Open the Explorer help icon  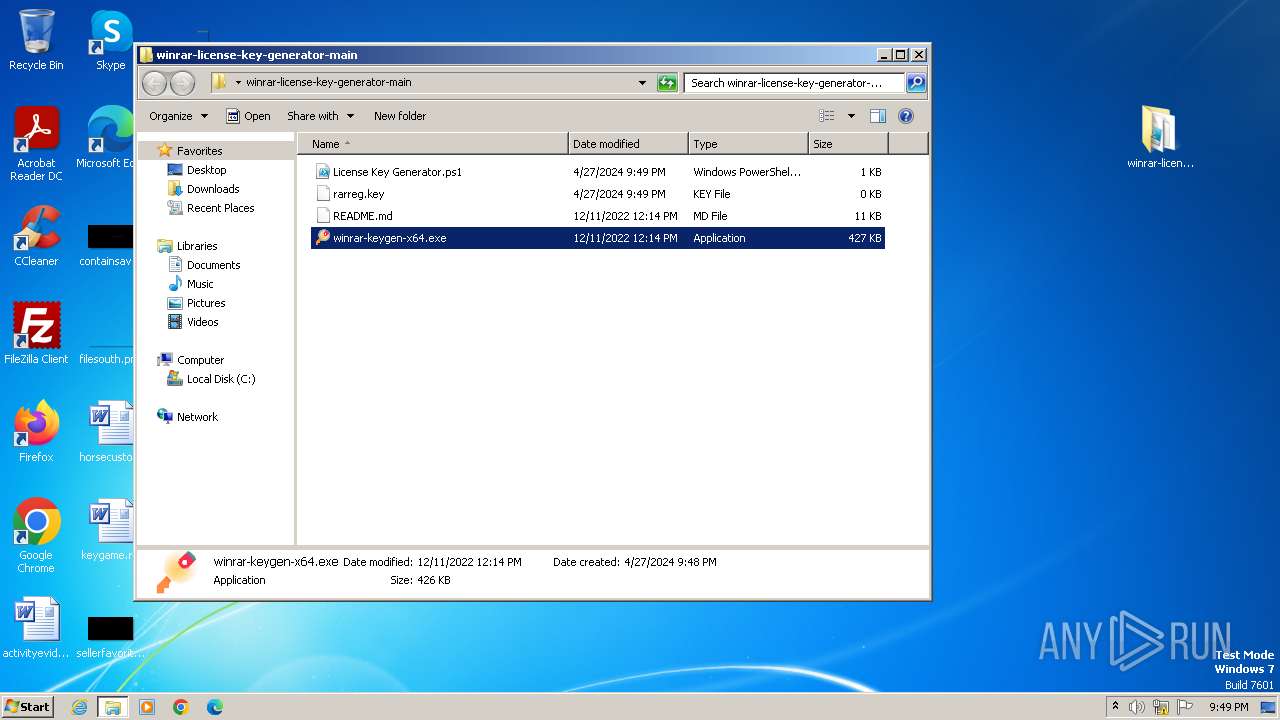coord(906,116)
